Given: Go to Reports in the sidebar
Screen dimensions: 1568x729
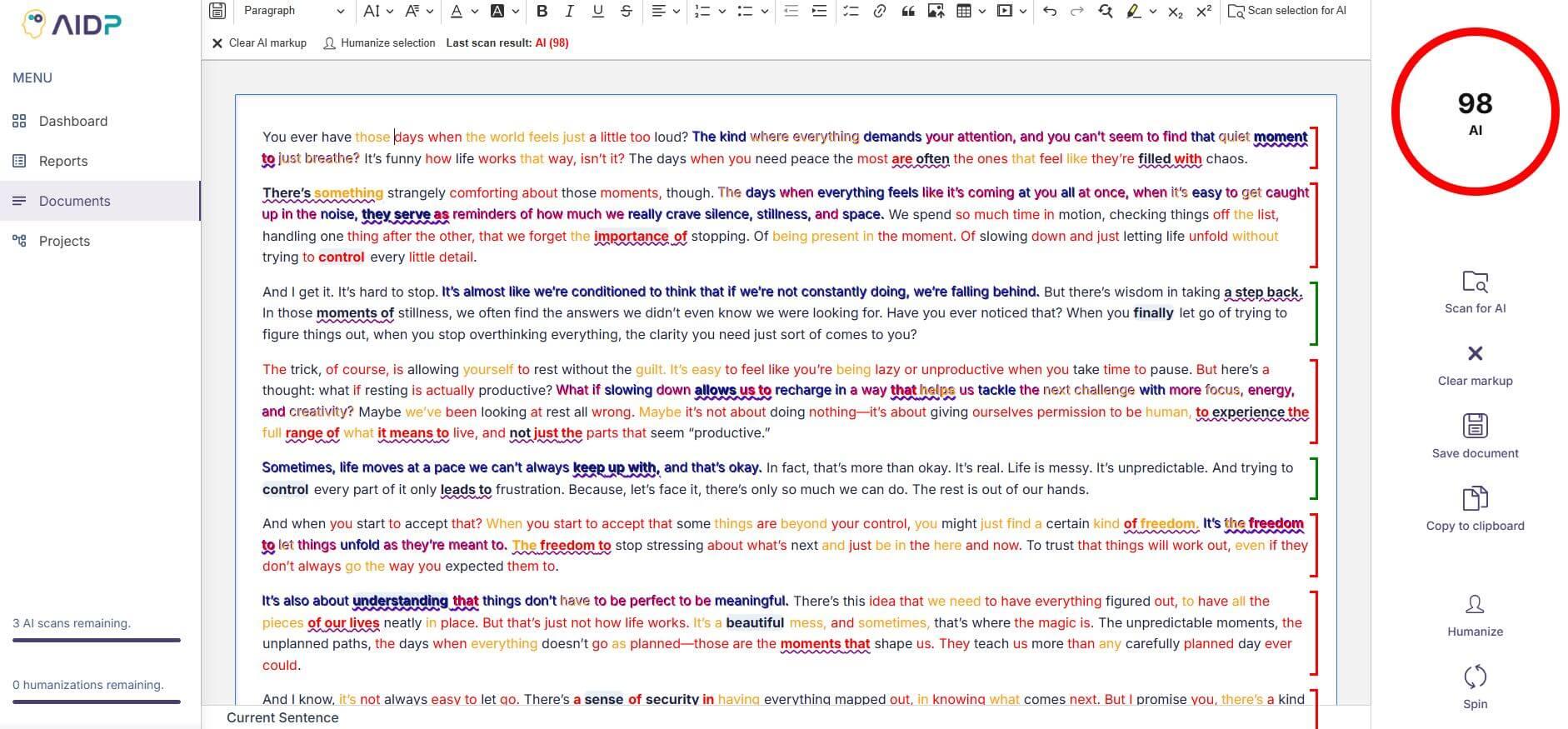Looking at the screenshot, I should [x=62, y=161].
